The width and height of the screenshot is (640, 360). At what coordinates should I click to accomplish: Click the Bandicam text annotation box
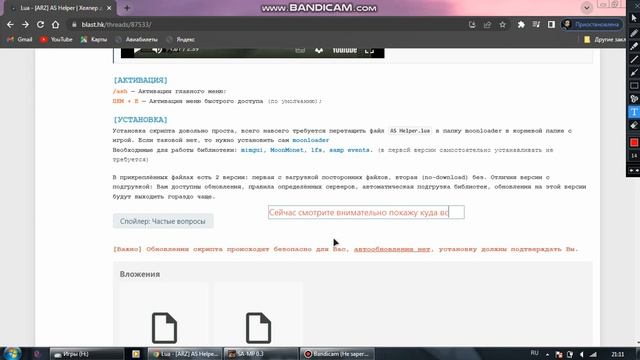pos(366,212)
